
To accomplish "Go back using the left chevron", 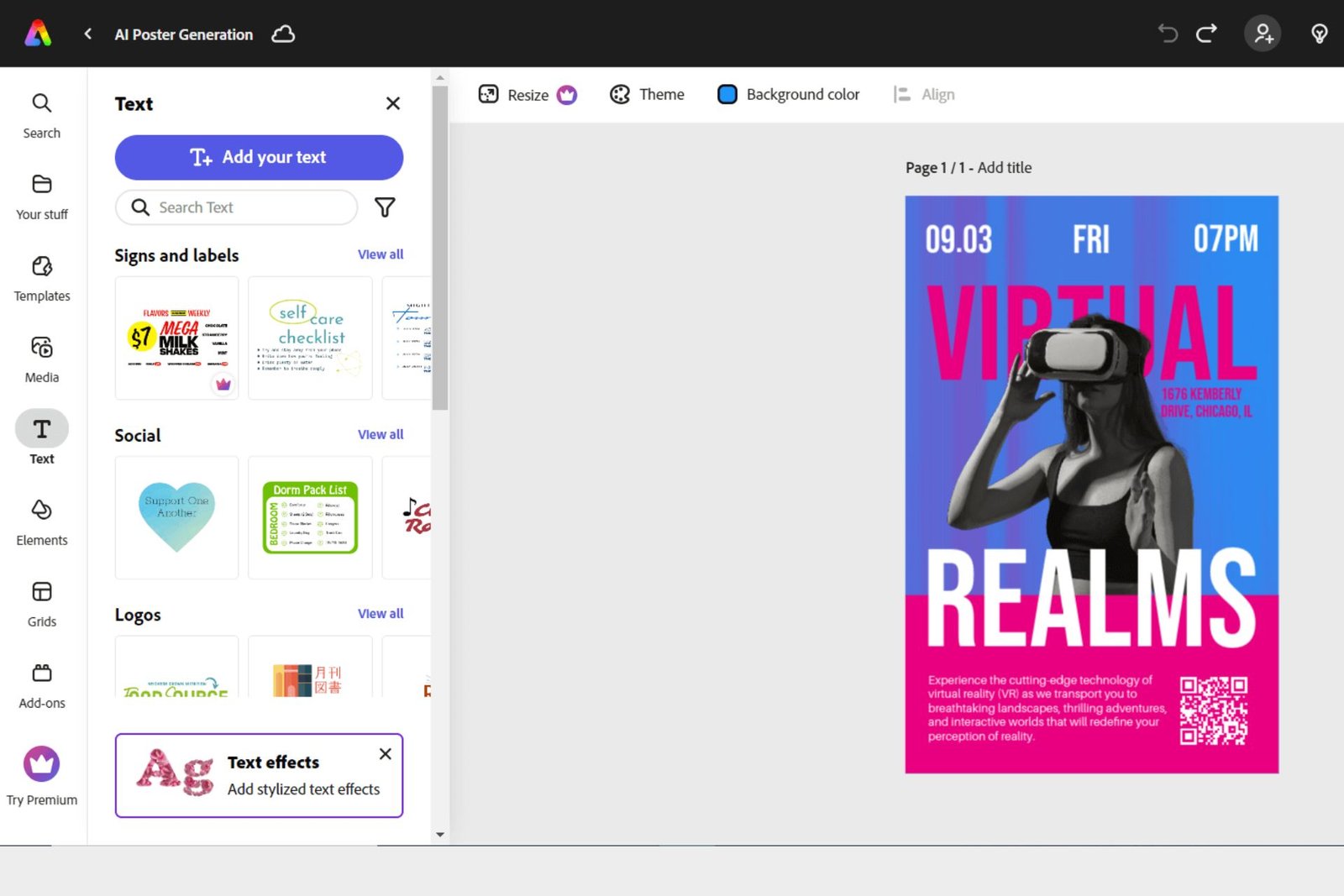I will tap(88, 34).
